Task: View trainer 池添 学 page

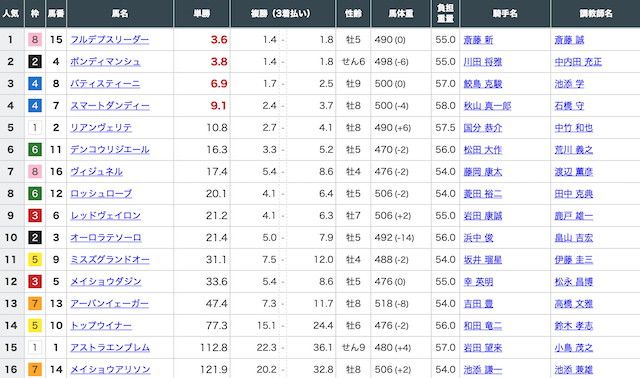Action: coord(569,84)
